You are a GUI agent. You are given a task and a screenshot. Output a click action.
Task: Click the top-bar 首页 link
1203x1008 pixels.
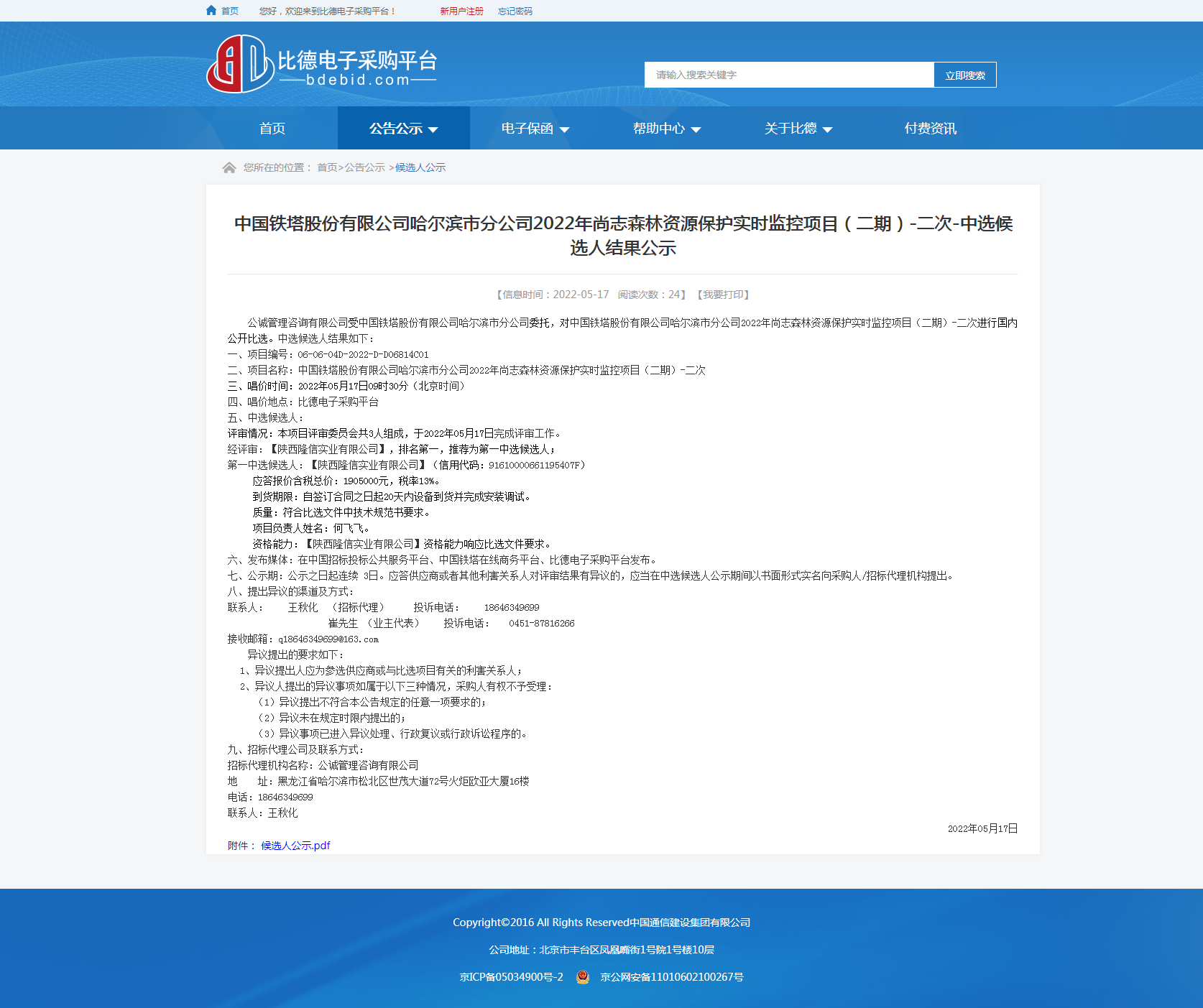pos(230,11)
